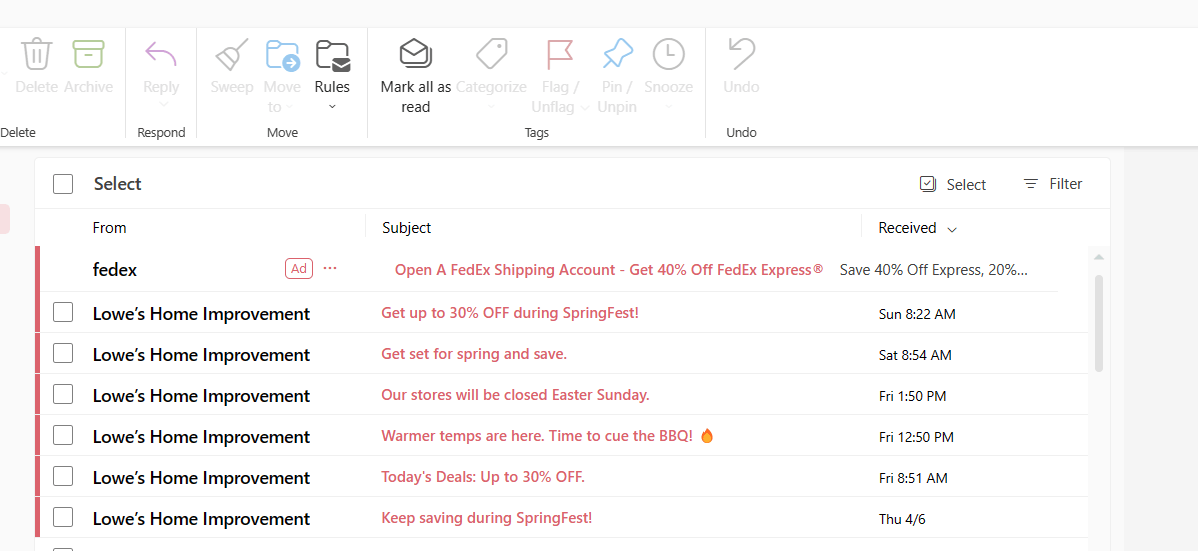Sort by the Subject column header

coord(406,228)
